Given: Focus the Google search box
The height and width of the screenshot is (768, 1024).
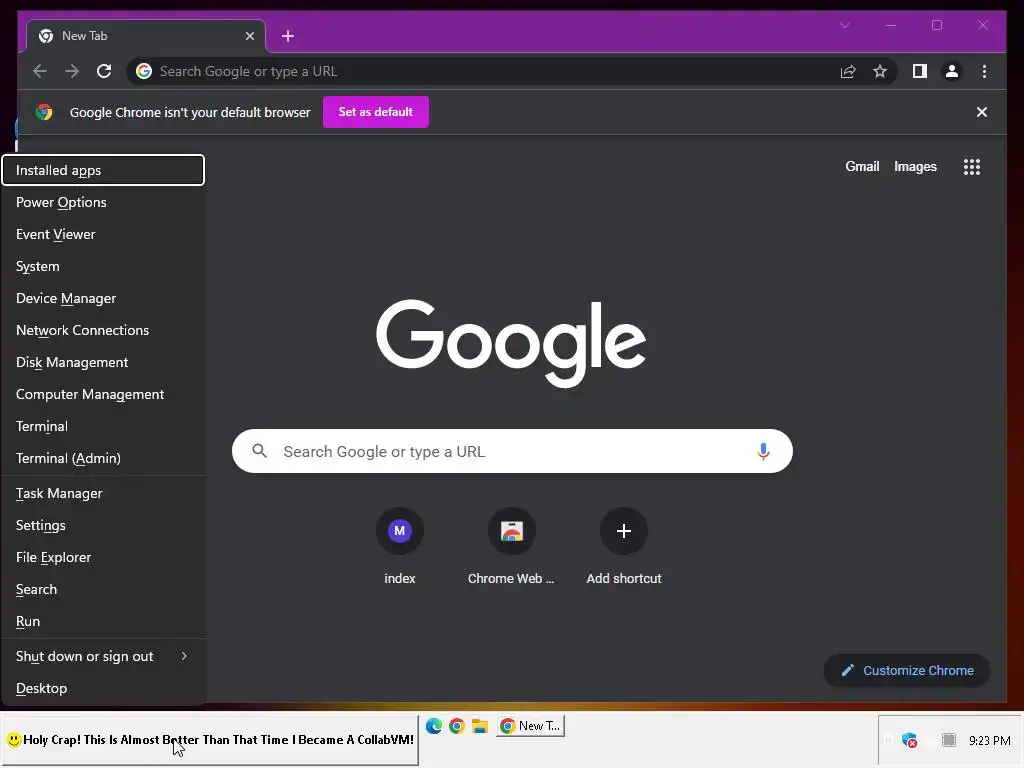Looking at the screenshot, I should [512, 451].
